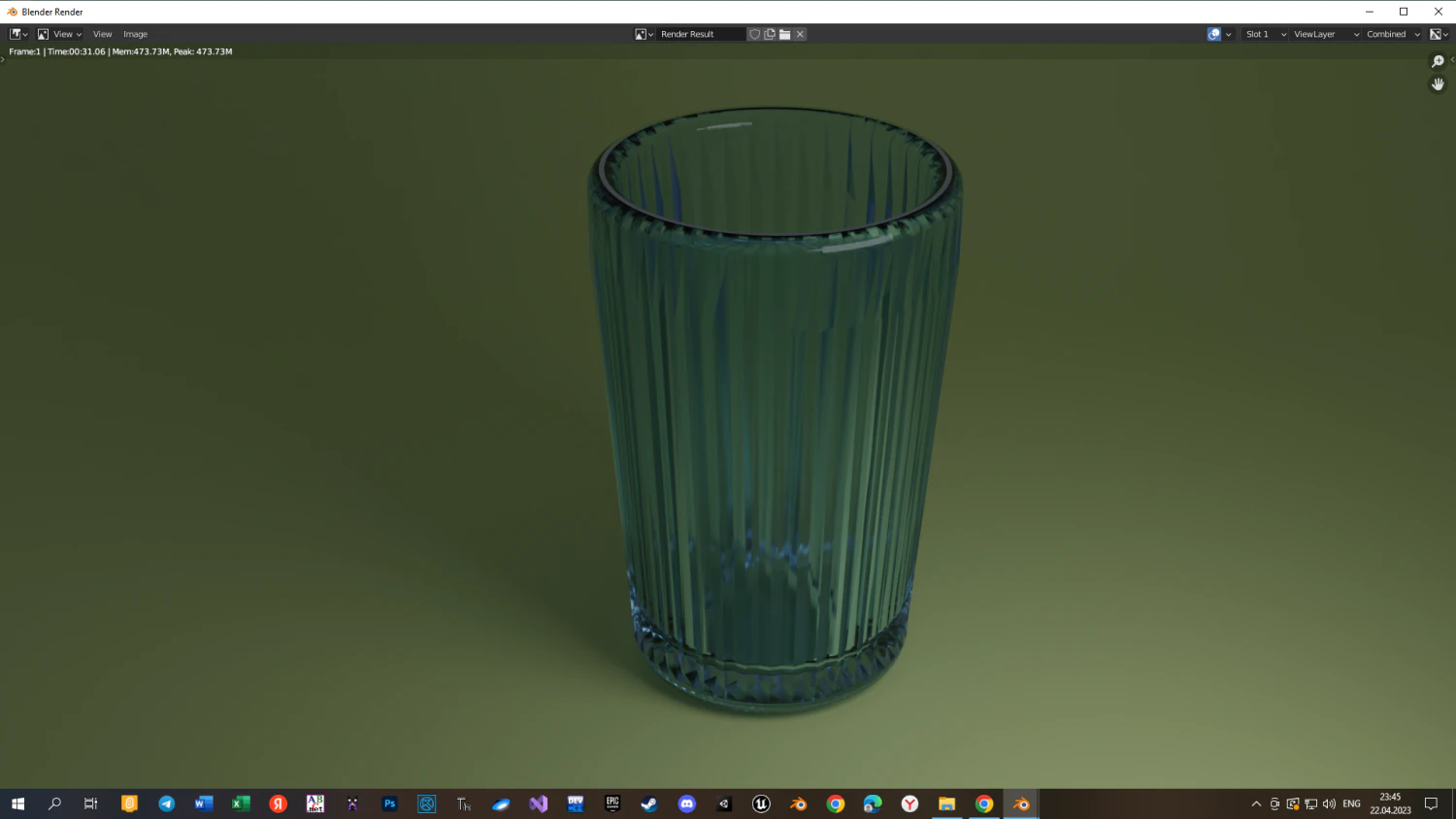Open Discord from taskbar
The height and width of the screenshot is (819, 1456).
686,803
